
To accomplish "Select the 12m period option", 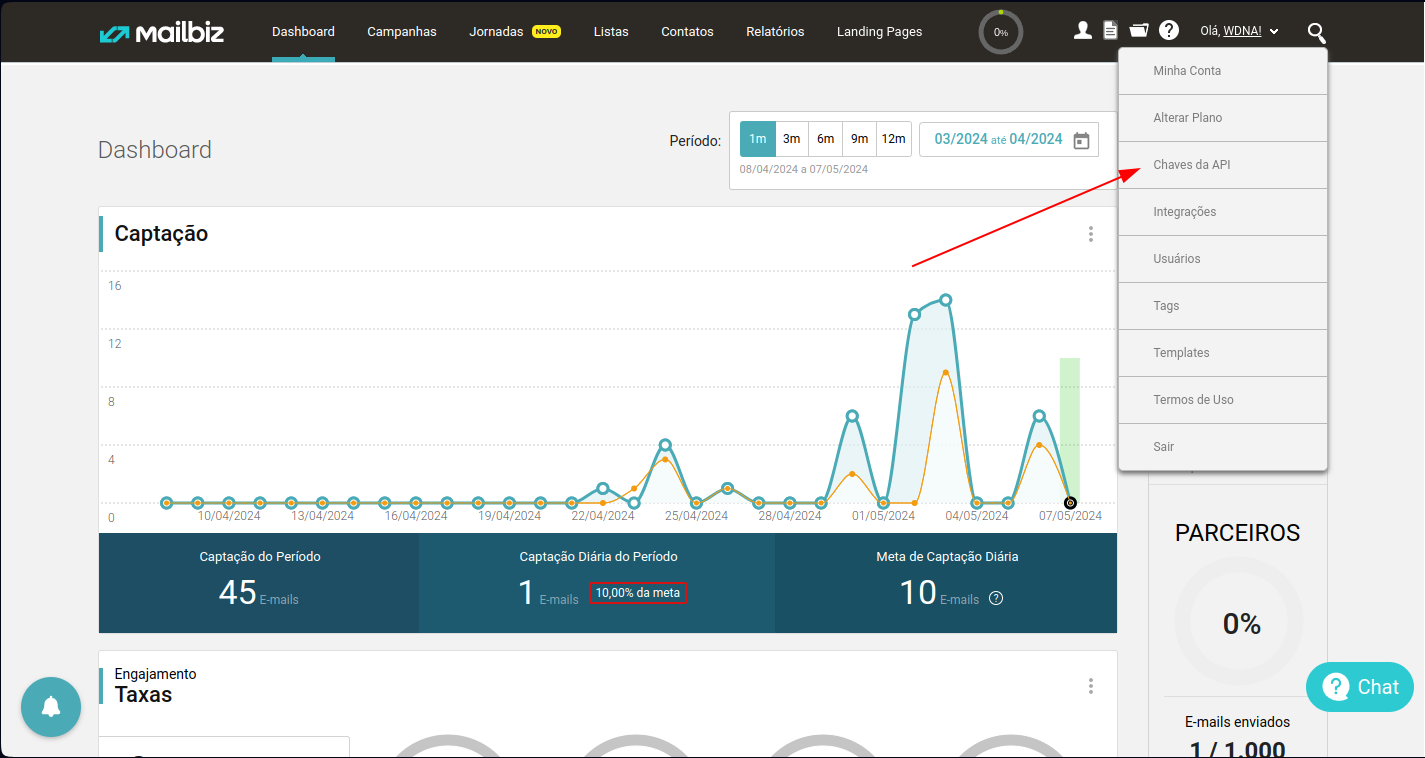I will click(894, 139).
